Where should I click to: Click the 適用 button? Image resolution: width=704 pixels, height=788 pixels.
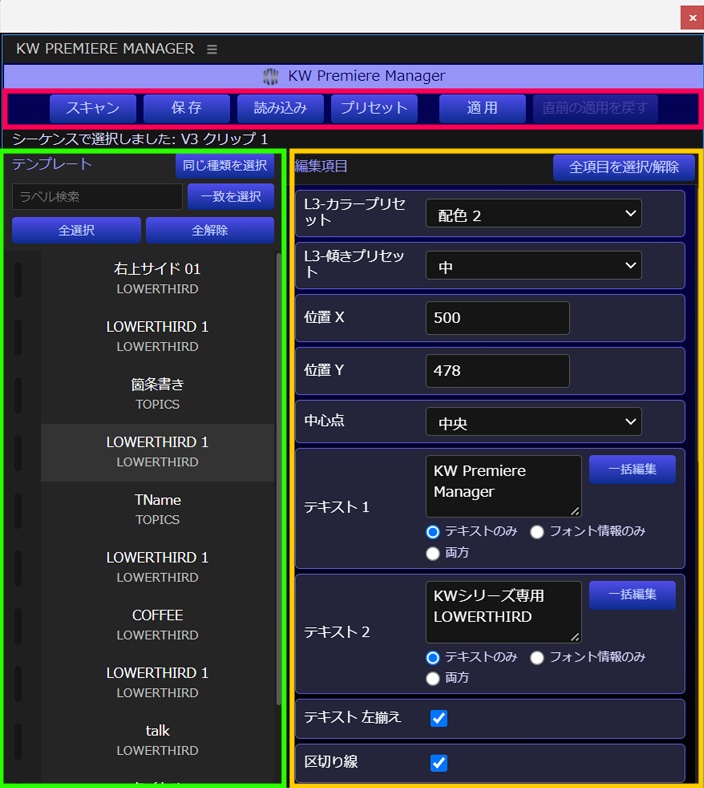(x=482, y=108)
